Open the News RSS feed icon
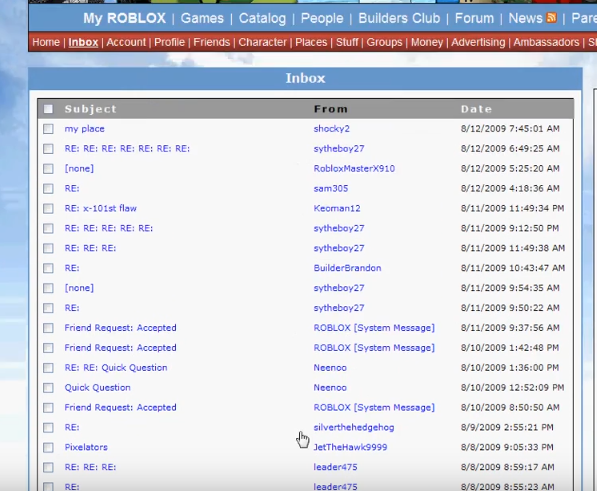Screen dimensions: 597x491 click(x=551, y=18)
